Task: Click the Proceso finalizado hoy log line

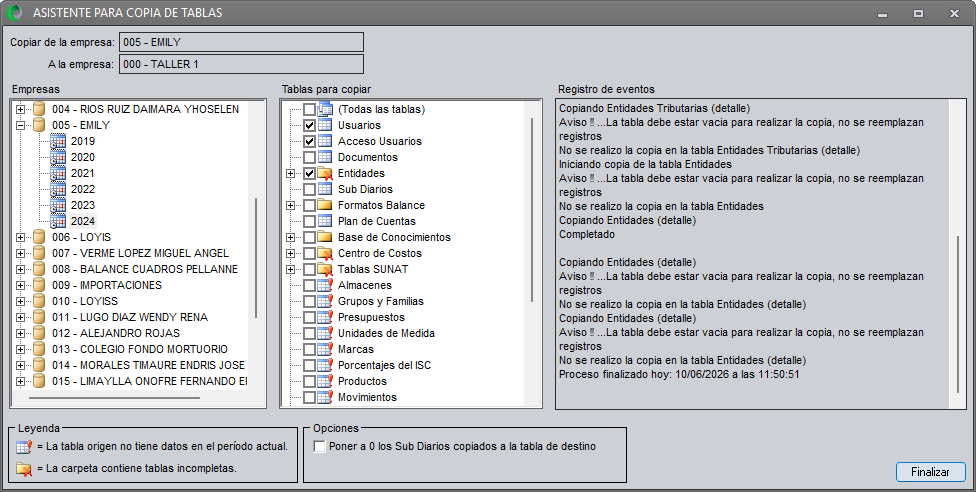Action: (679, 375)
